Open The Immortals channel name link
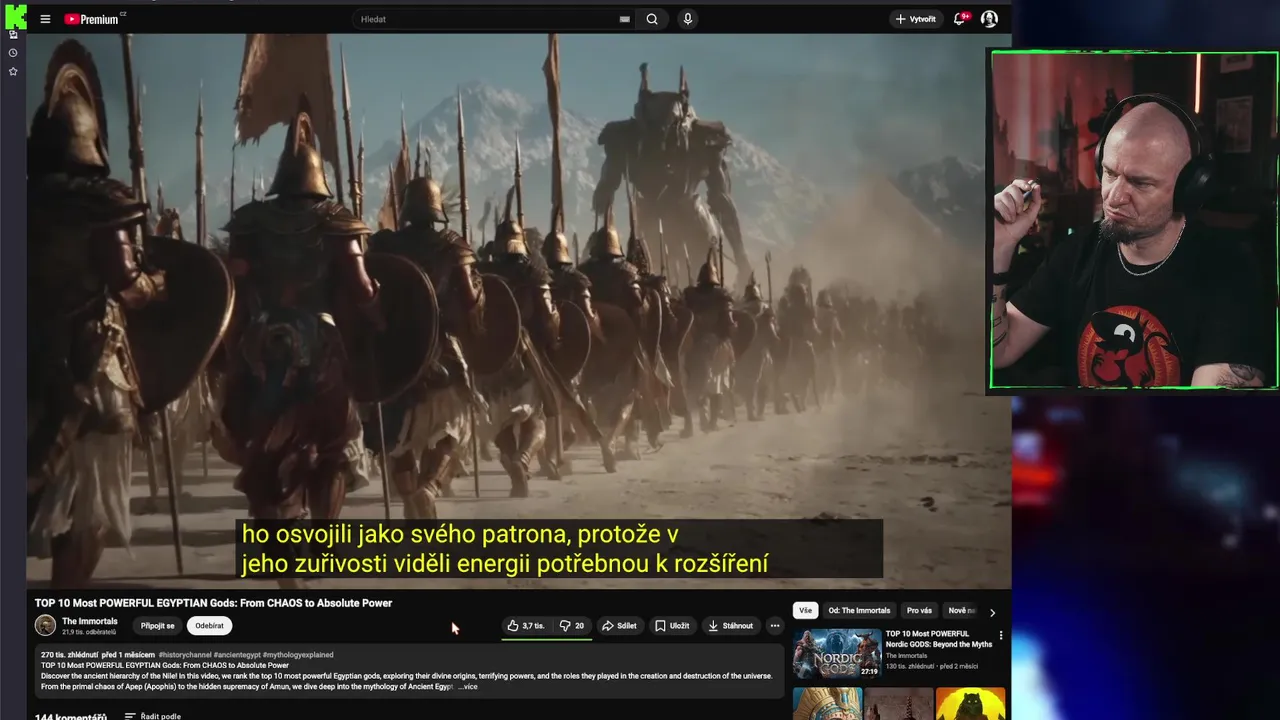Image resolution: width=1280 pixels, height=720 pixels. 89,621
